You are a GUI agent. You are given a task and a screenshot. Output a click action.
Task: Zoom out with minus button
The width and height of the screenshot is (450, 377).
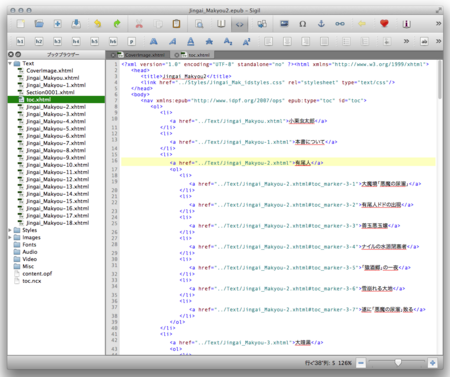tap(361, 363)
